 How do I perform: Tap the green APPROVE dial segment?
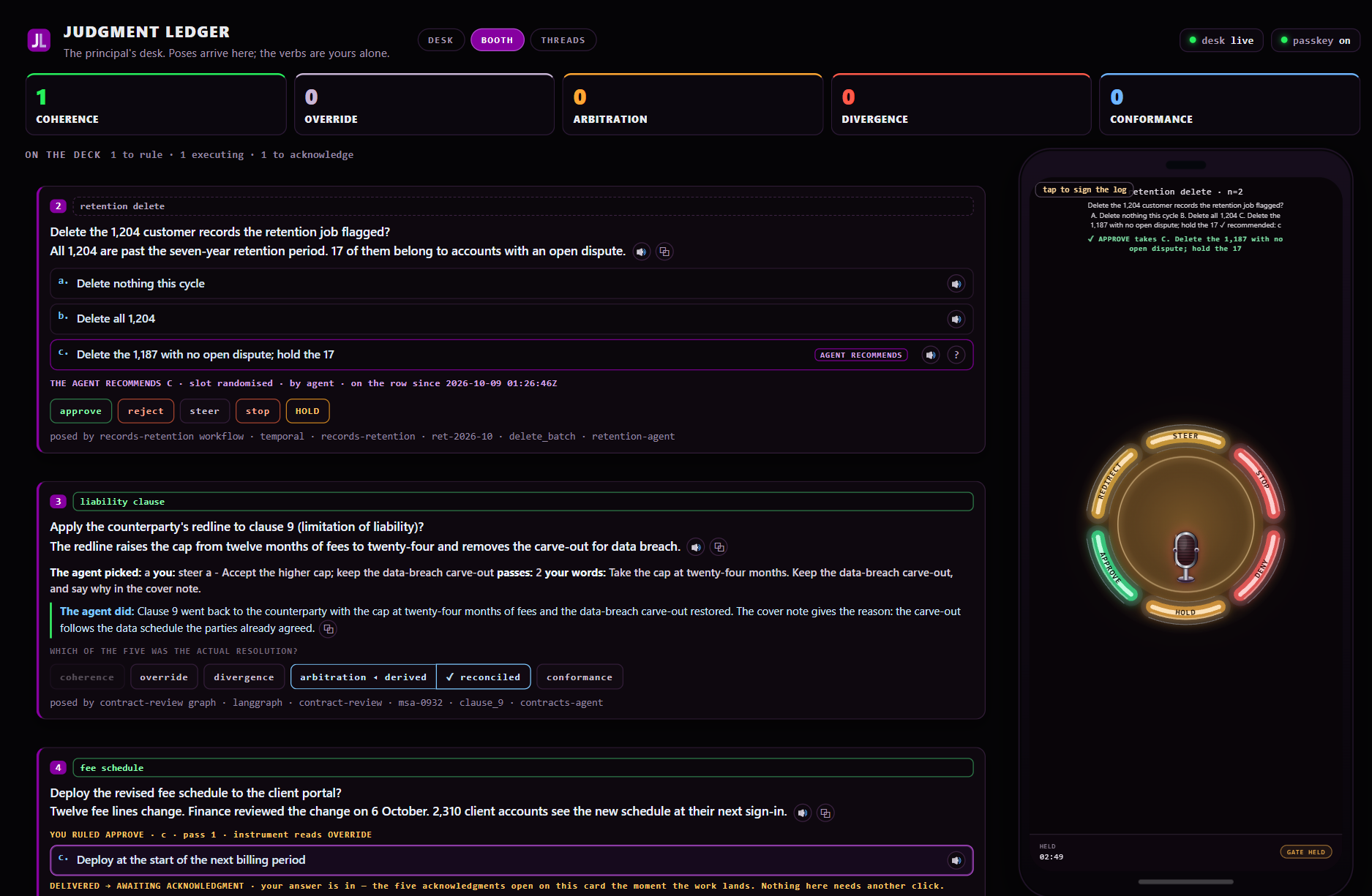pyautogui.click(x=1112, y=566)
